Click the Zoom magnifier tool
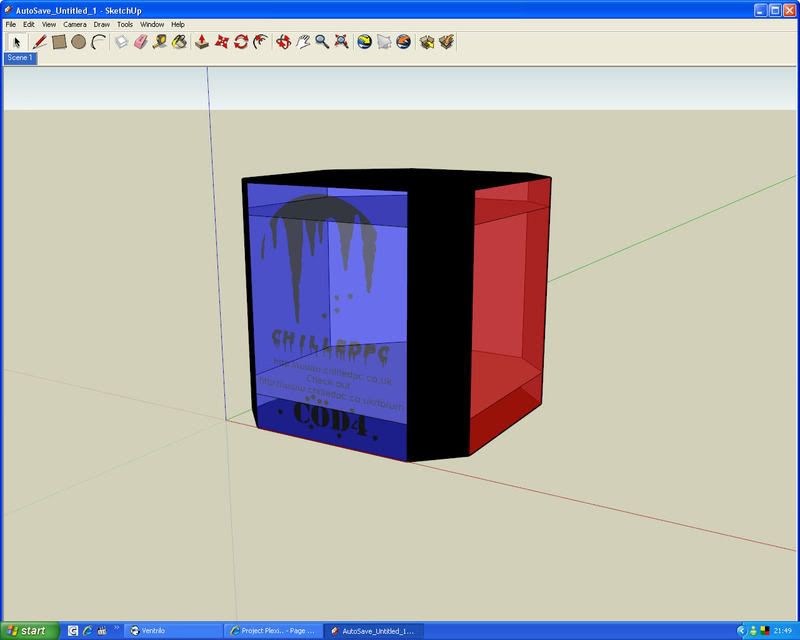Viewport: 800px width, 640px height. pyautogui.click(x=322, y=42)
